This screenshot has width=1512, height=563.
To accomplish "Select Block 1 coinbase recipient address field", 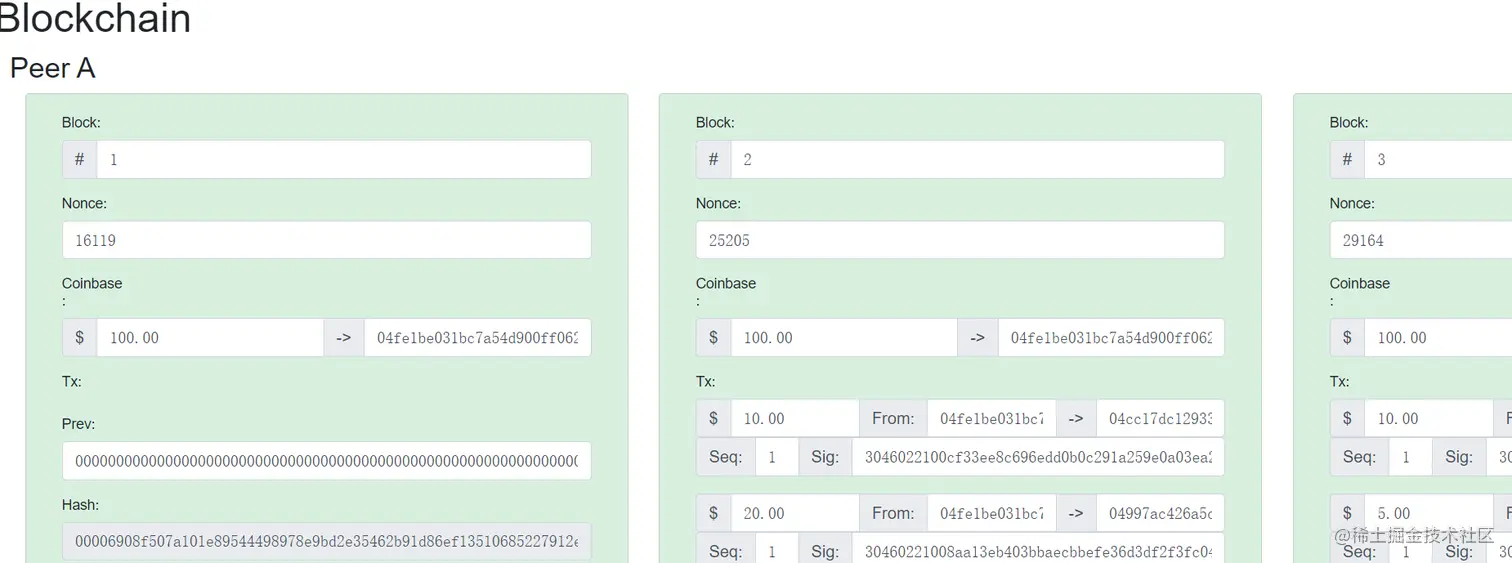I will point(477,337).
